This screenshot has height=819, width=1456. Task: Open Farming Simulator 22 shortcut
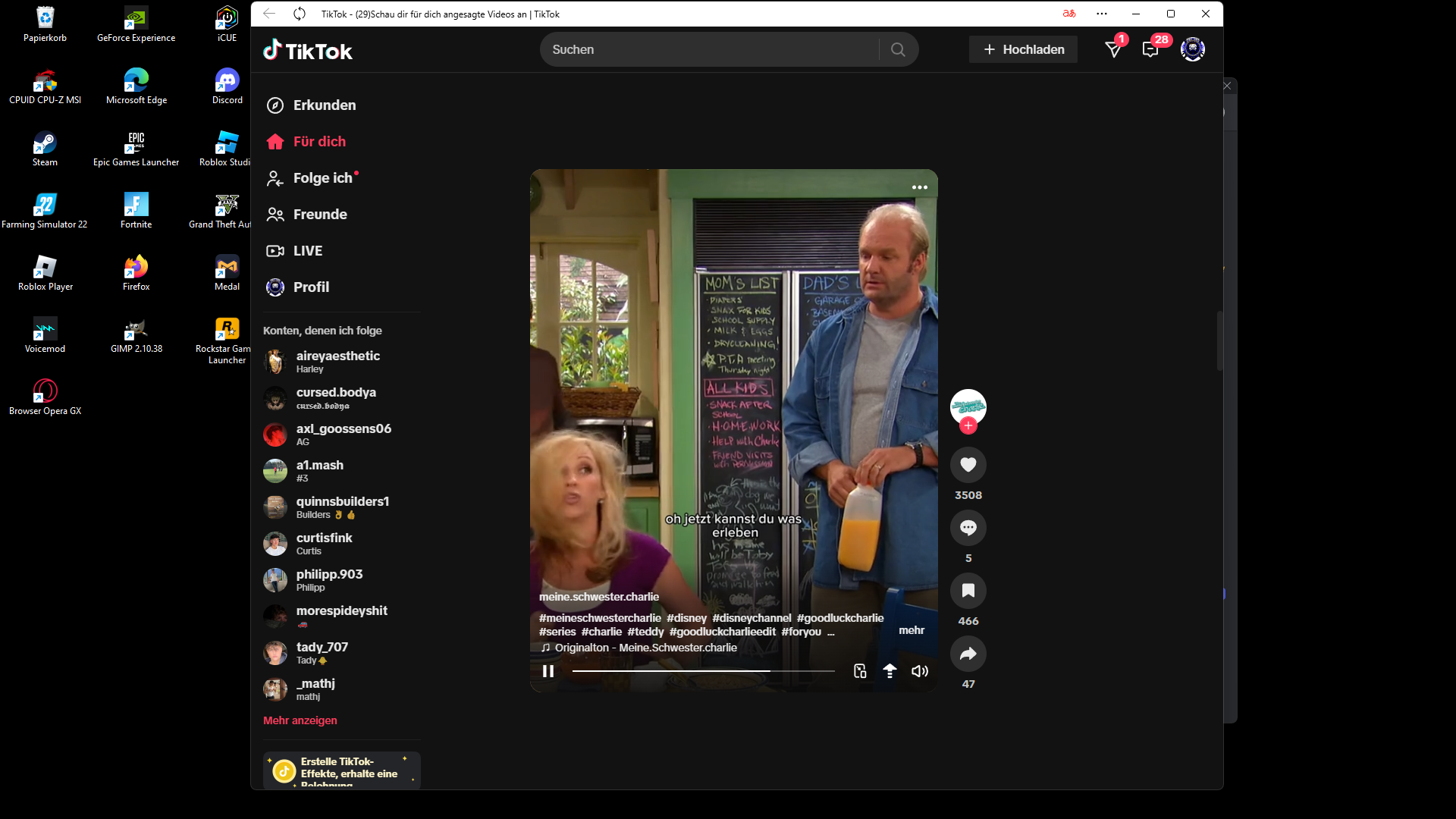[45, 211]
